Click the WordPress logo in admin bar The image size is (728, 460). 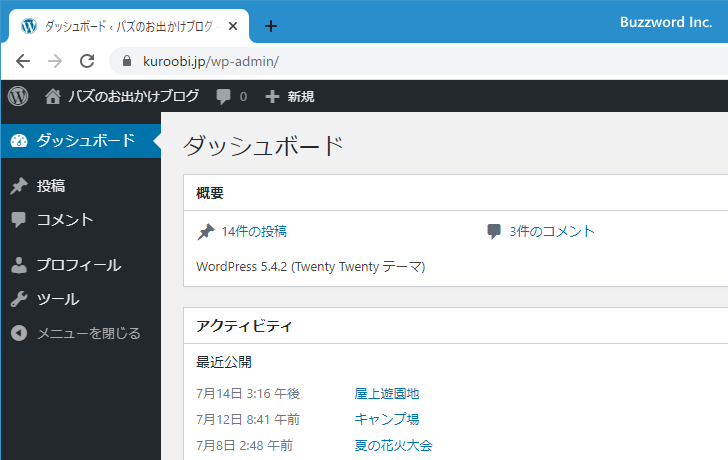coord(18,96)
